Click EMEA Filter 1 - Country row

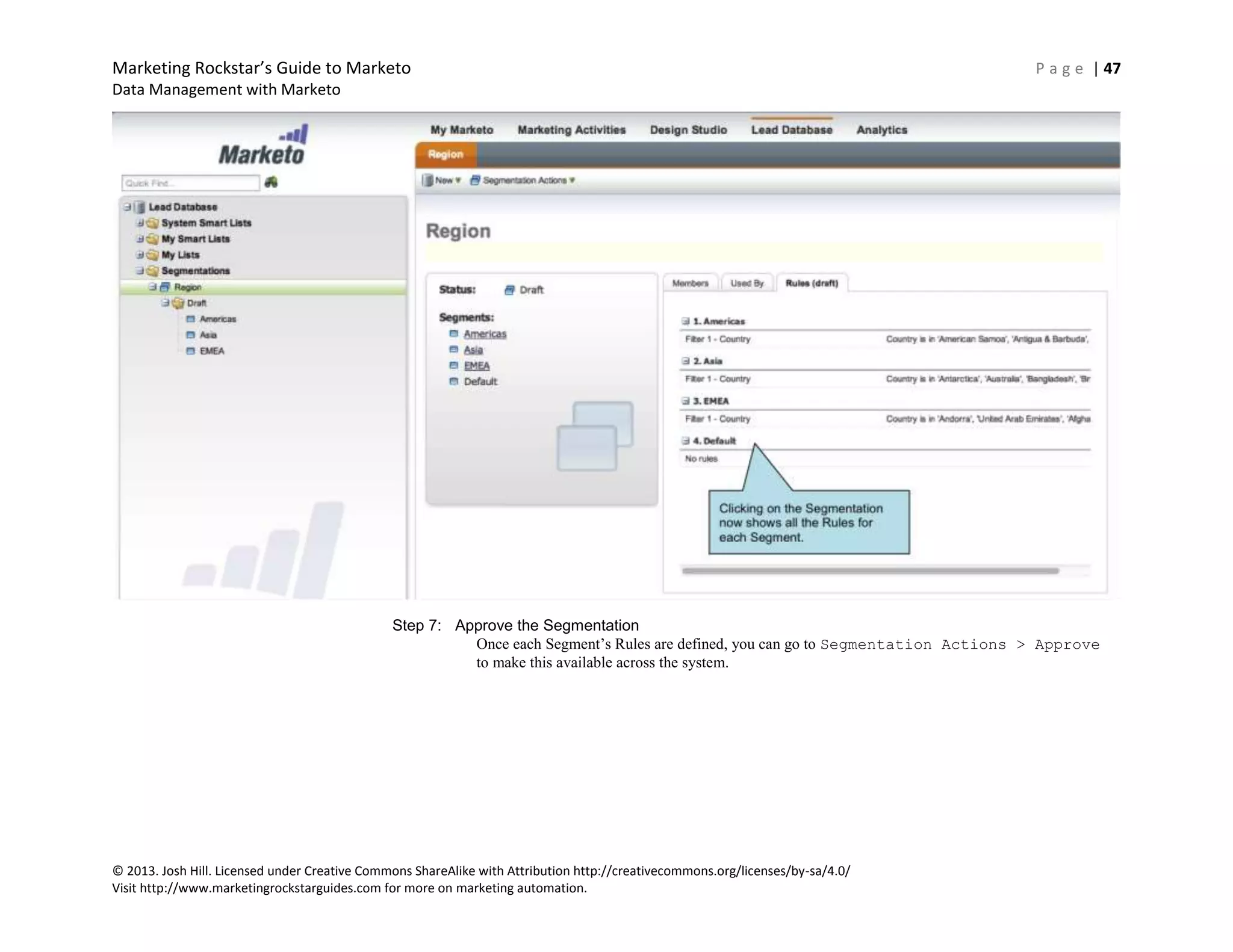(x=886, y=419)
